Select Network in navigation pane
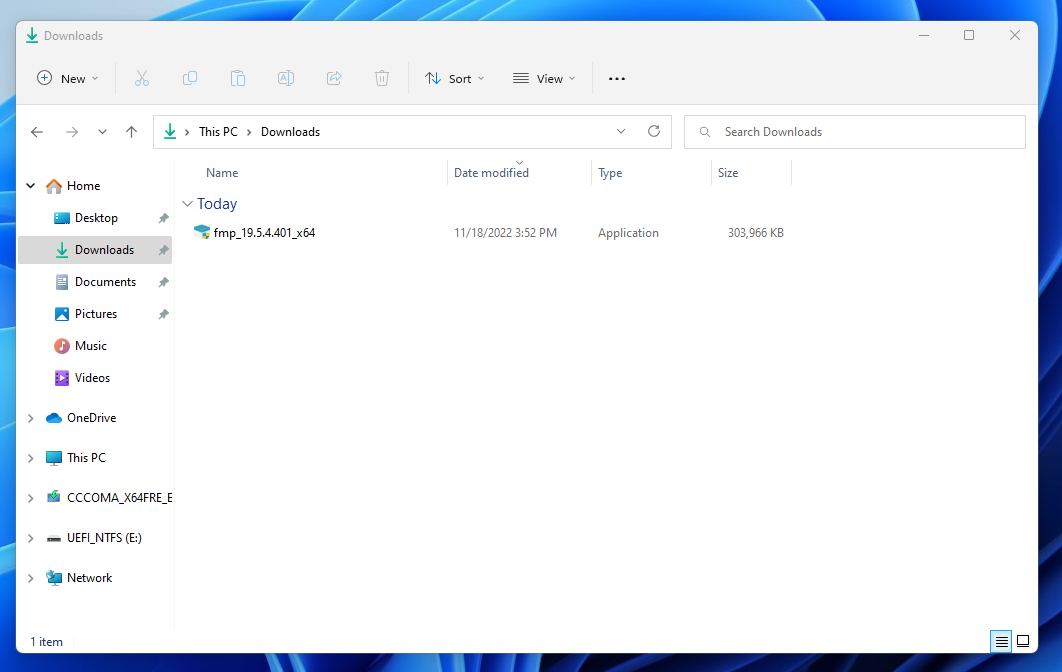1062x672 pixels. (89, 578)
